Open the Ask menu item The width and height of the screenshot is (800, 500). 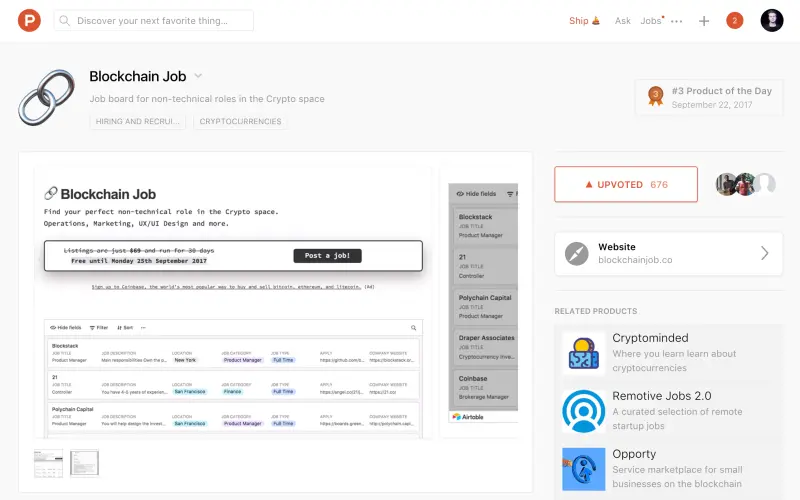click(x=622, y=21)
